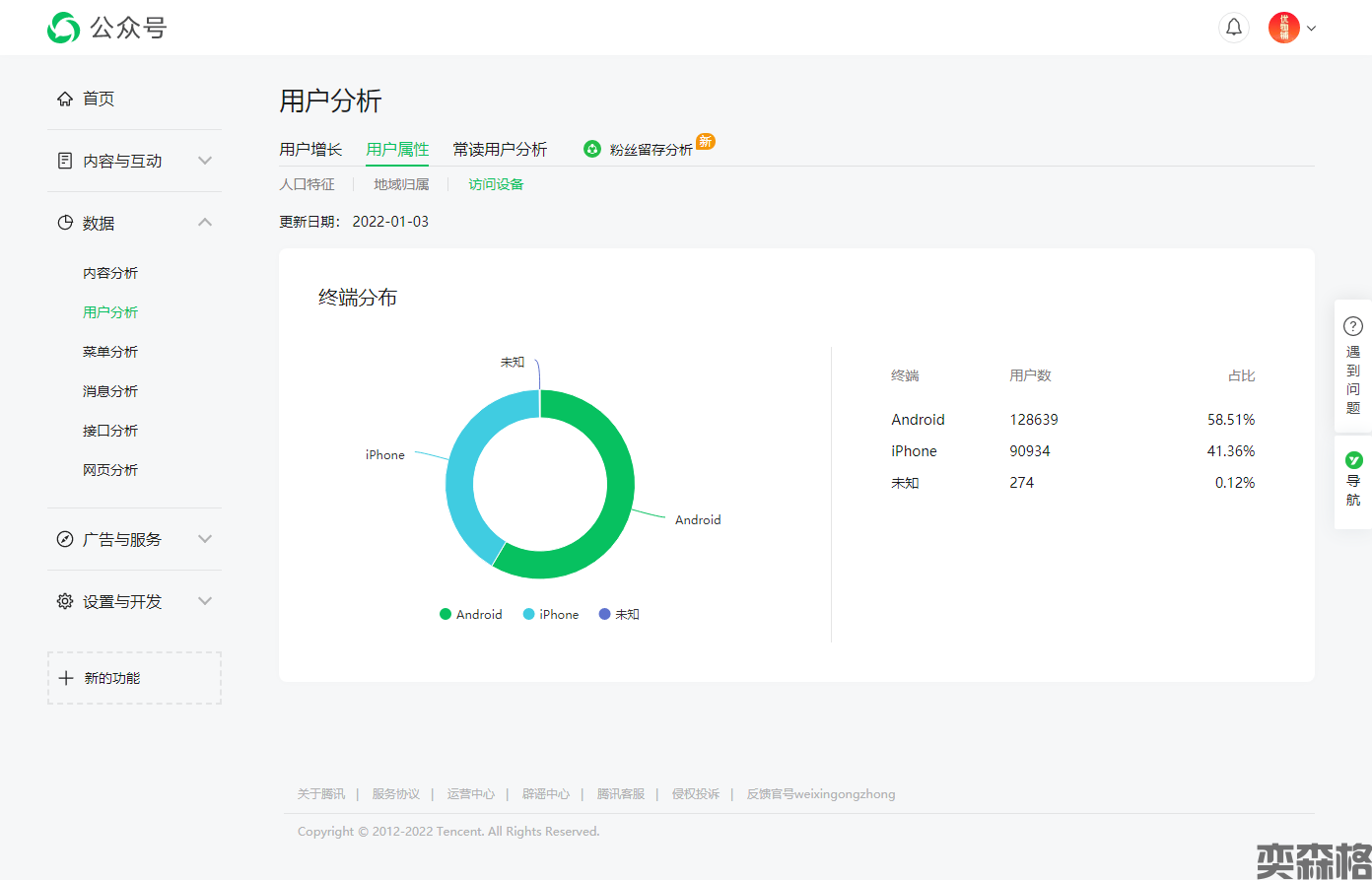Open 菜单分析 in the sidebar
The image size is (1372, 880).
110,352
